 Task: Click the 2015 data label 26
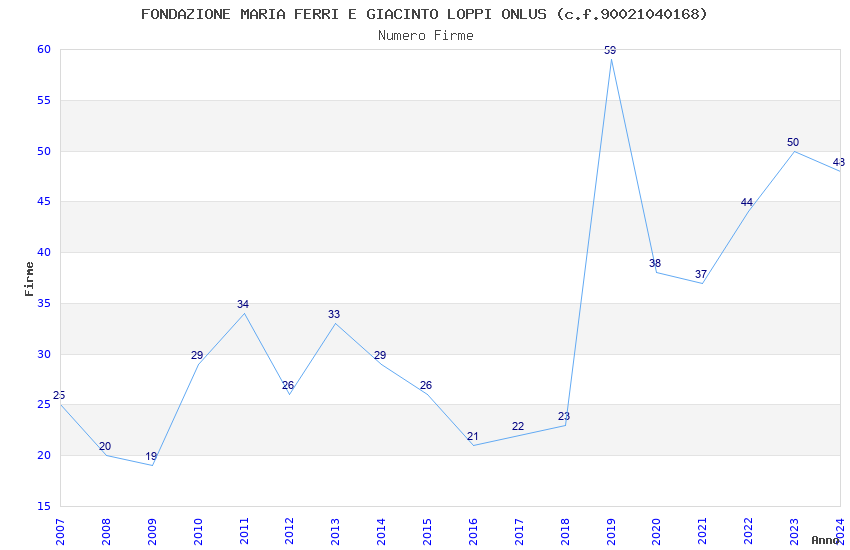[x=426, y=386]
